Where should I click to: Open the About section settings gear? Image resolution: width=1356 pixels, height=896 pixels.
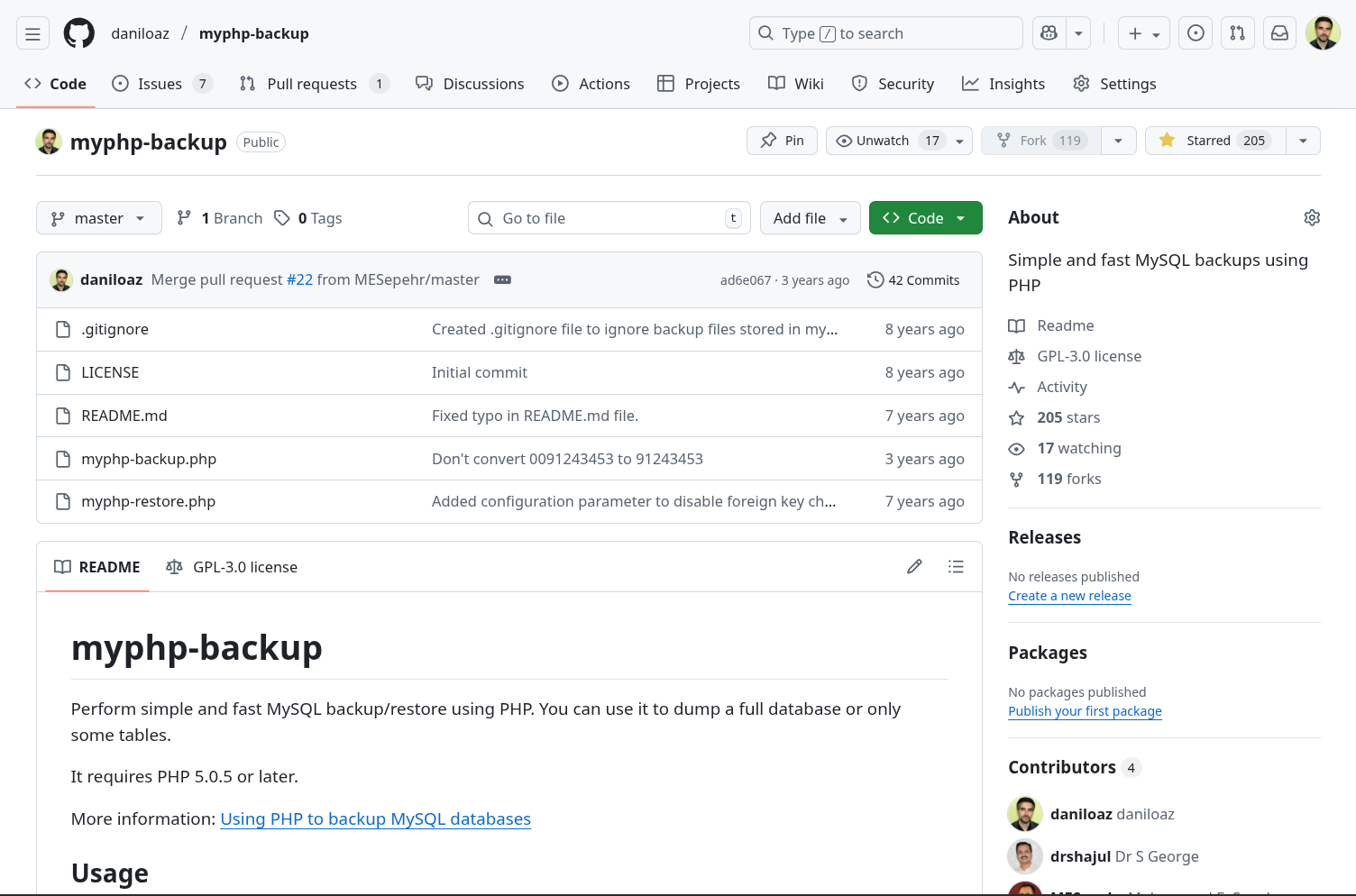[x=1312, y=217]
